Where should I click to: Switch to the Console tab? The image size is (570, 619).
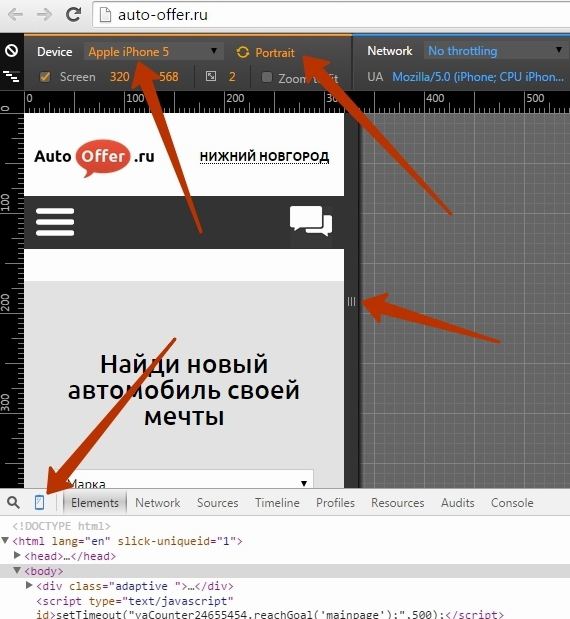pyautogui.click(x=512, y=503)
